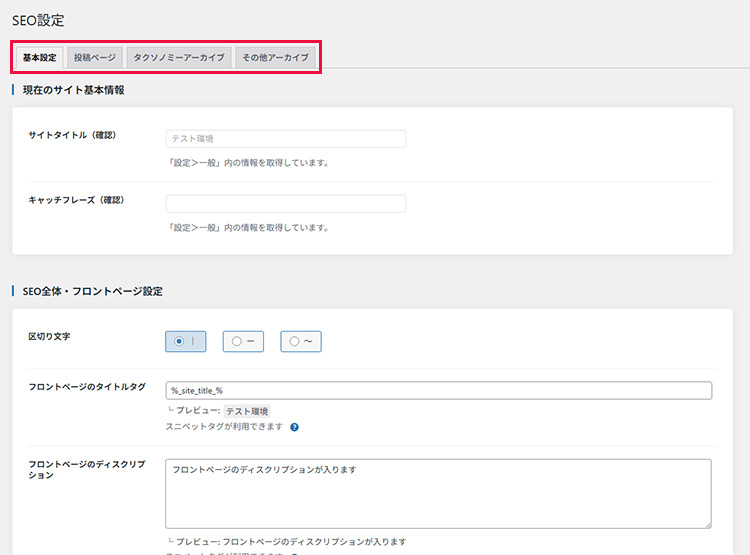Open the その他アーカイブ tab
The height and width of the screenshot is (555, 750).
click(x=275, y=58)
